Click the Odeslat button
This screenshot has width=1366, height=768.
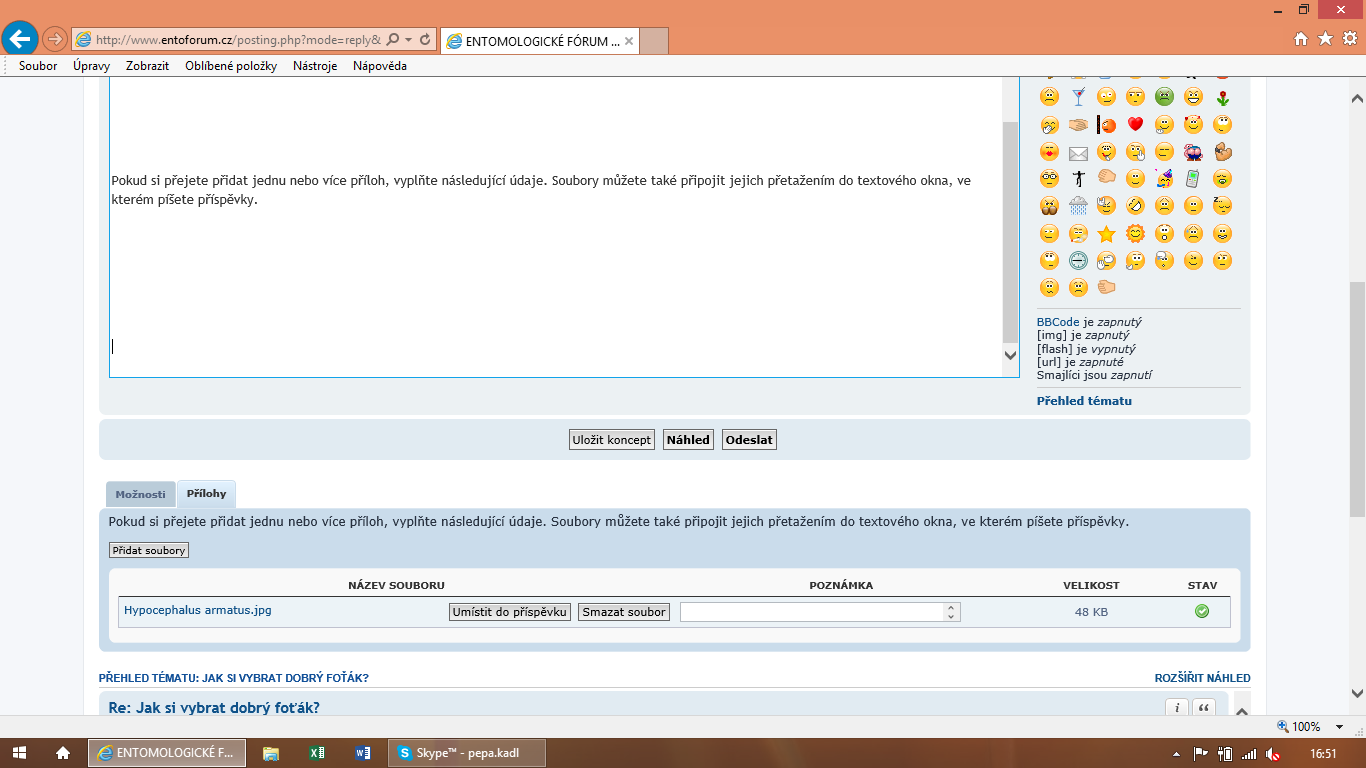(x=749, y=440)
